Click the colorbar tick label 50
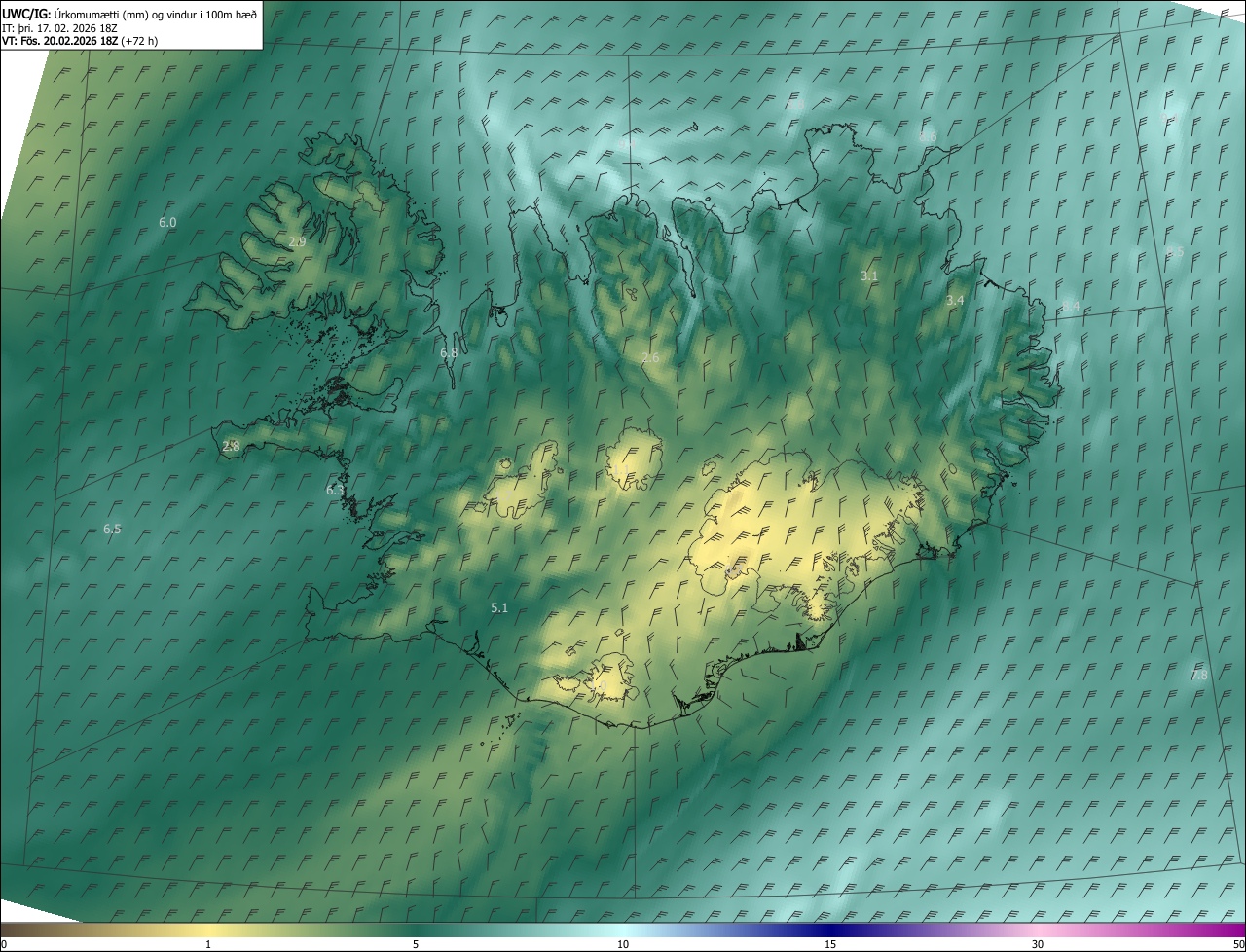The image size is (1246, 952). 1238,944
